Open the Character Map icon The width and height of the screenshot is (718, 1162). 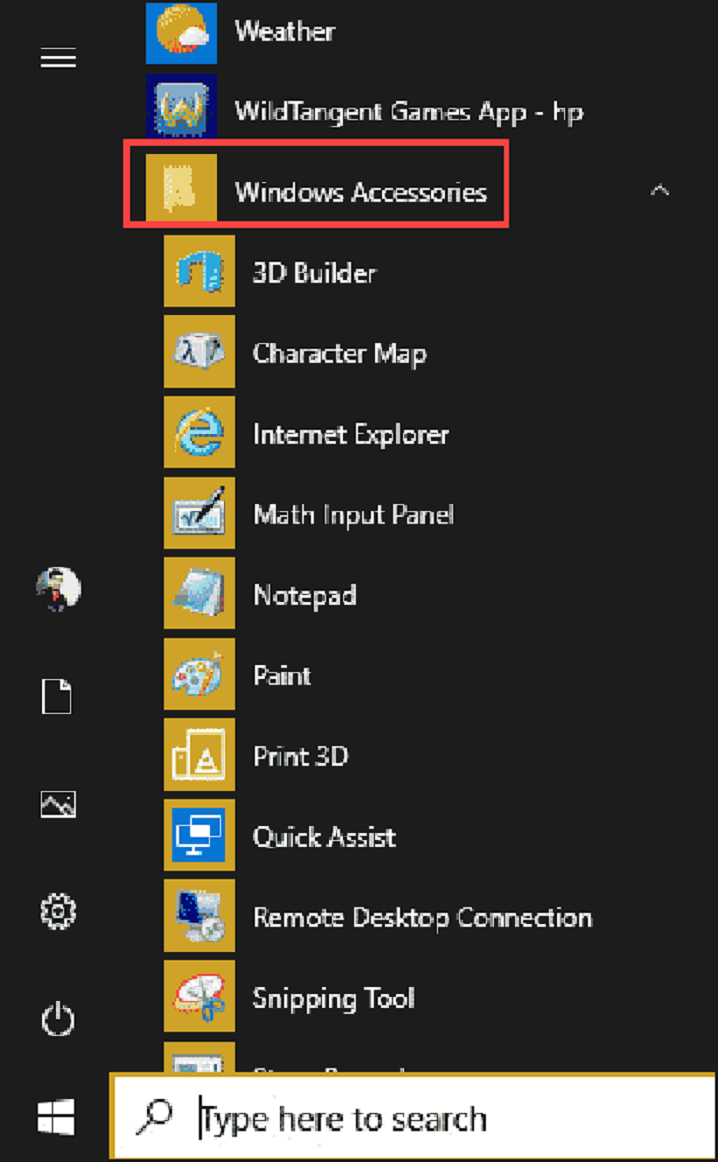click(x=199, y=351)
